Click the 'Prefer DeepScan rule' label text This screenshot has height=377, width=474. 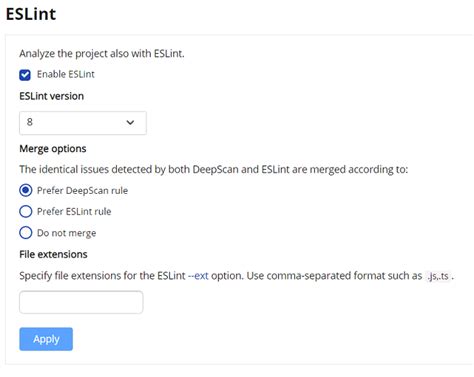click(82, 191)
